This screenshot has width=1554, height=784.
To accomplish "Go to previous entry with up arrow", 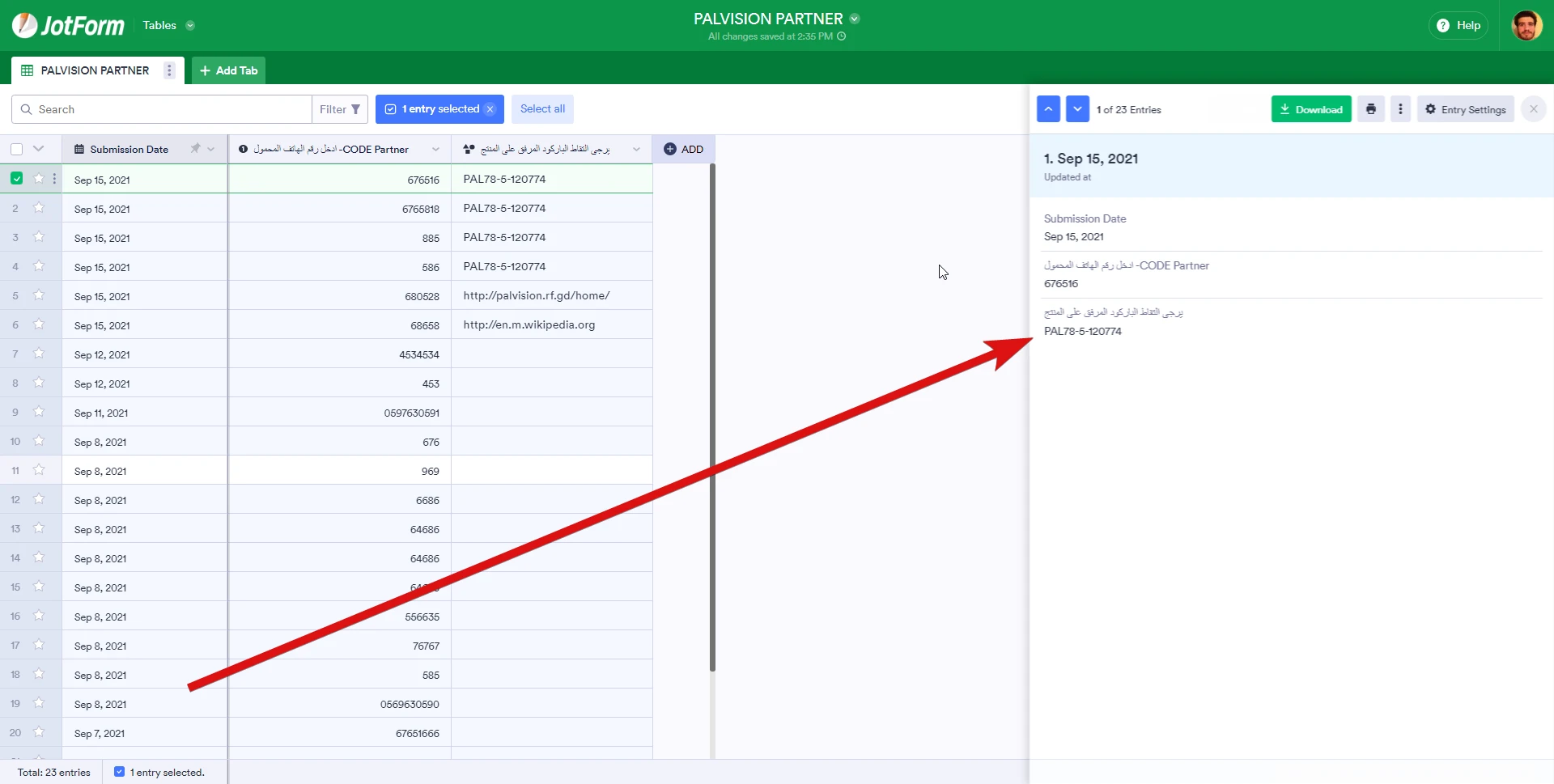I will coord(1048,109).
